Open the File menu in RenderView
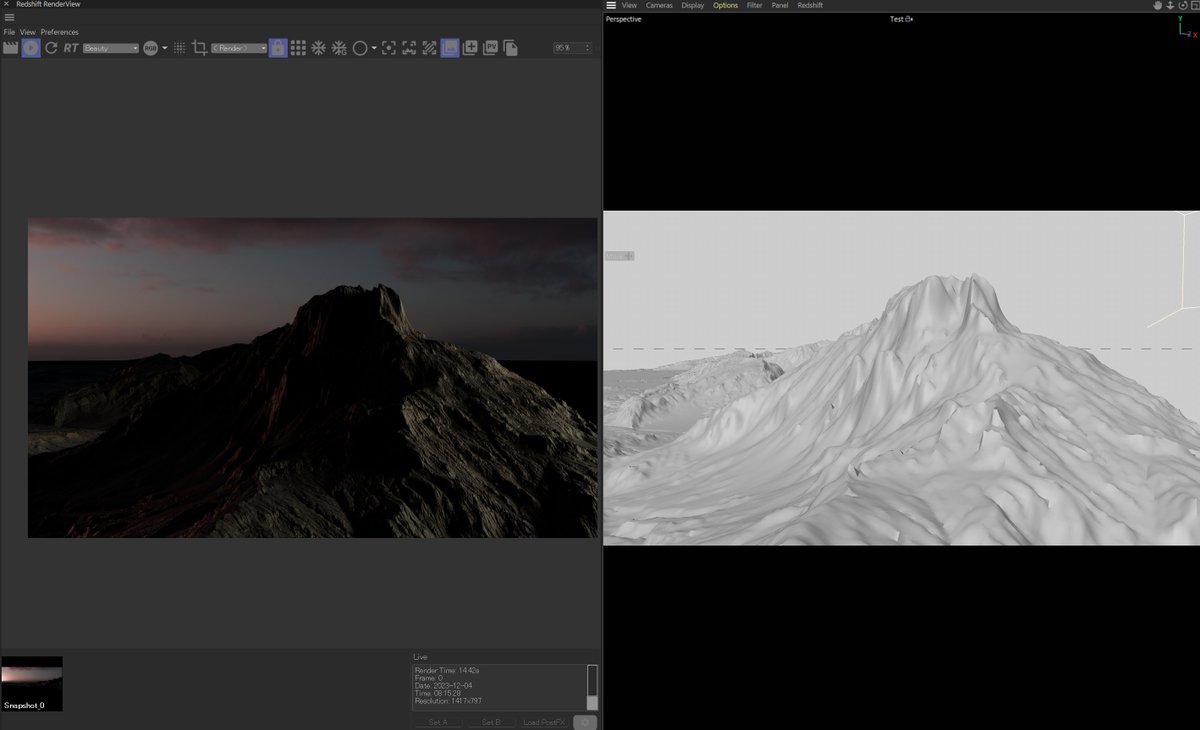The width and height of the screenshot is (1200, 730). point(9,32)
